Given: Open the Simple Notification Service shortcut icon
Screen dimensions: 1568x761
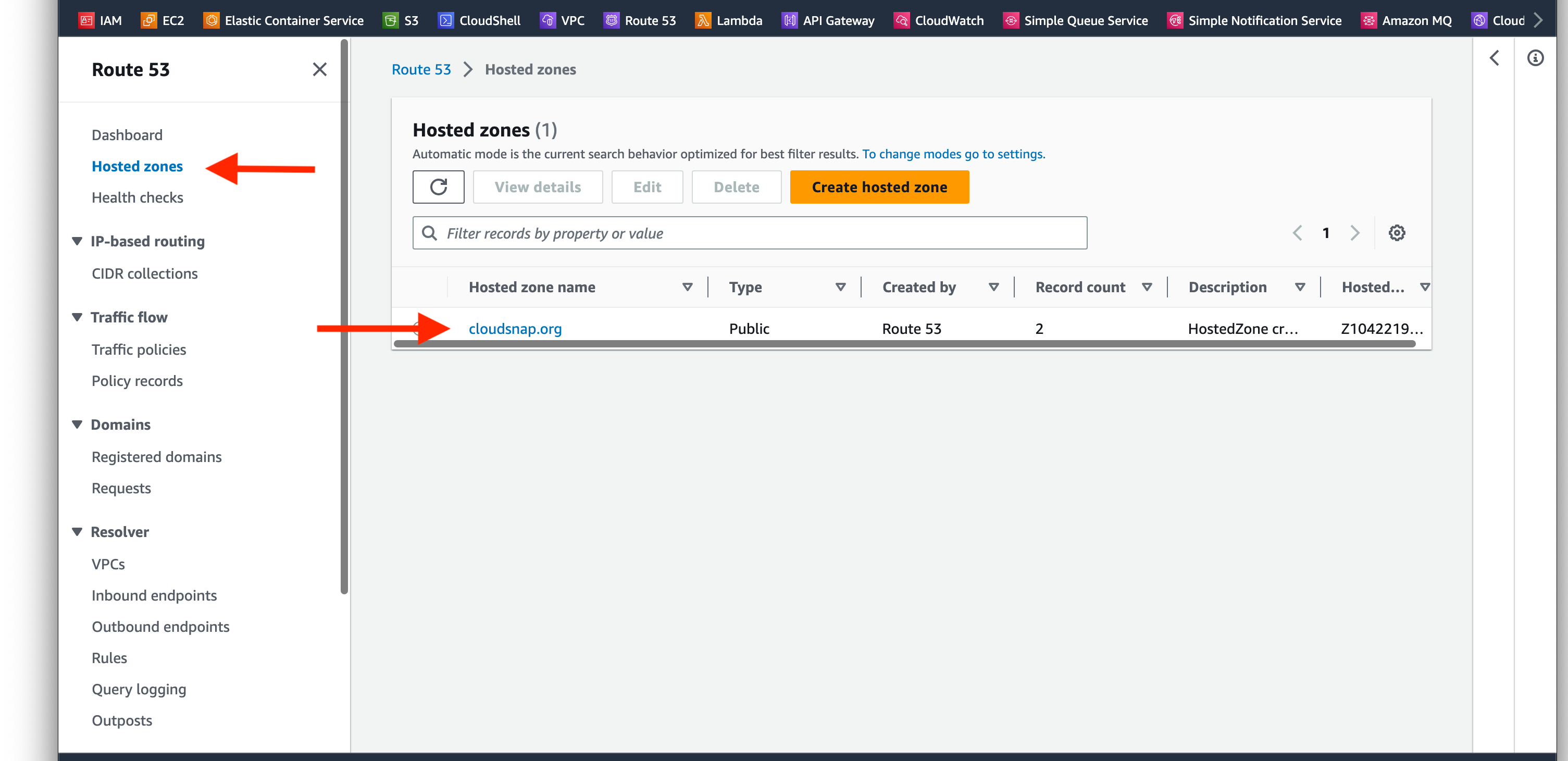Looking at the screenshot, I should 1175,20.
